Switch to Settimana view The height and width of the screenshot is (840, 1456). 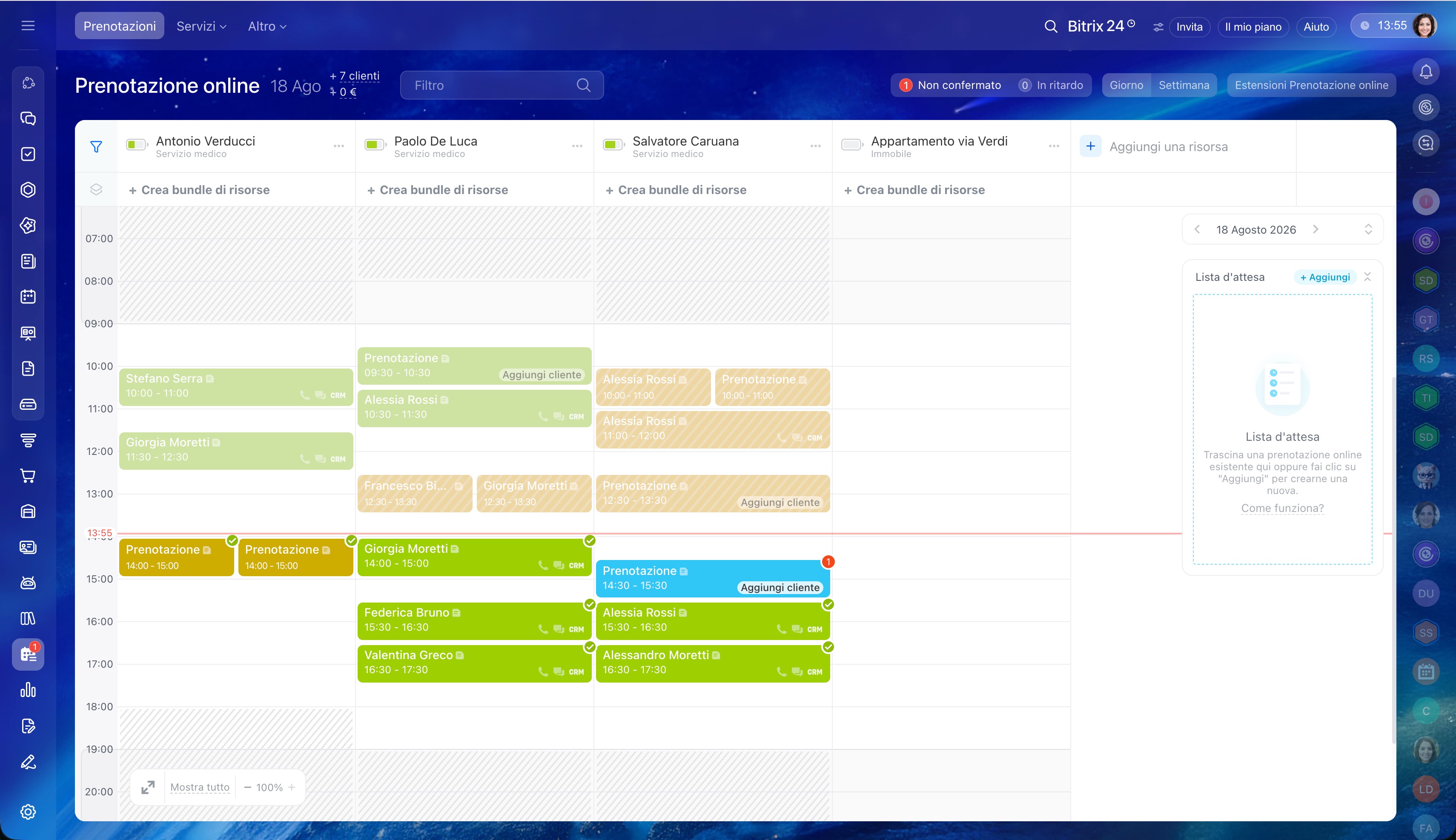coord(1184,86)
